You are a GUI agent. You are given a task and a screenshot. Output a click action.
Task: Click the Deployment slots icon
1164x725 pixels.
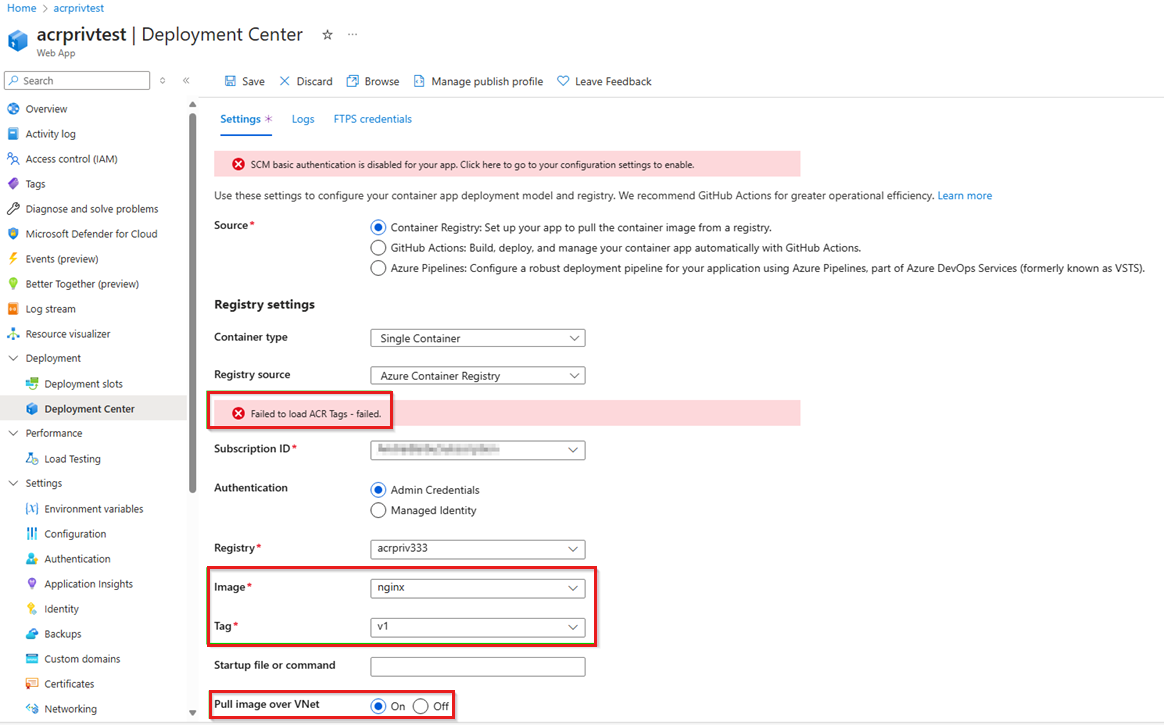(x=32, y=384)
